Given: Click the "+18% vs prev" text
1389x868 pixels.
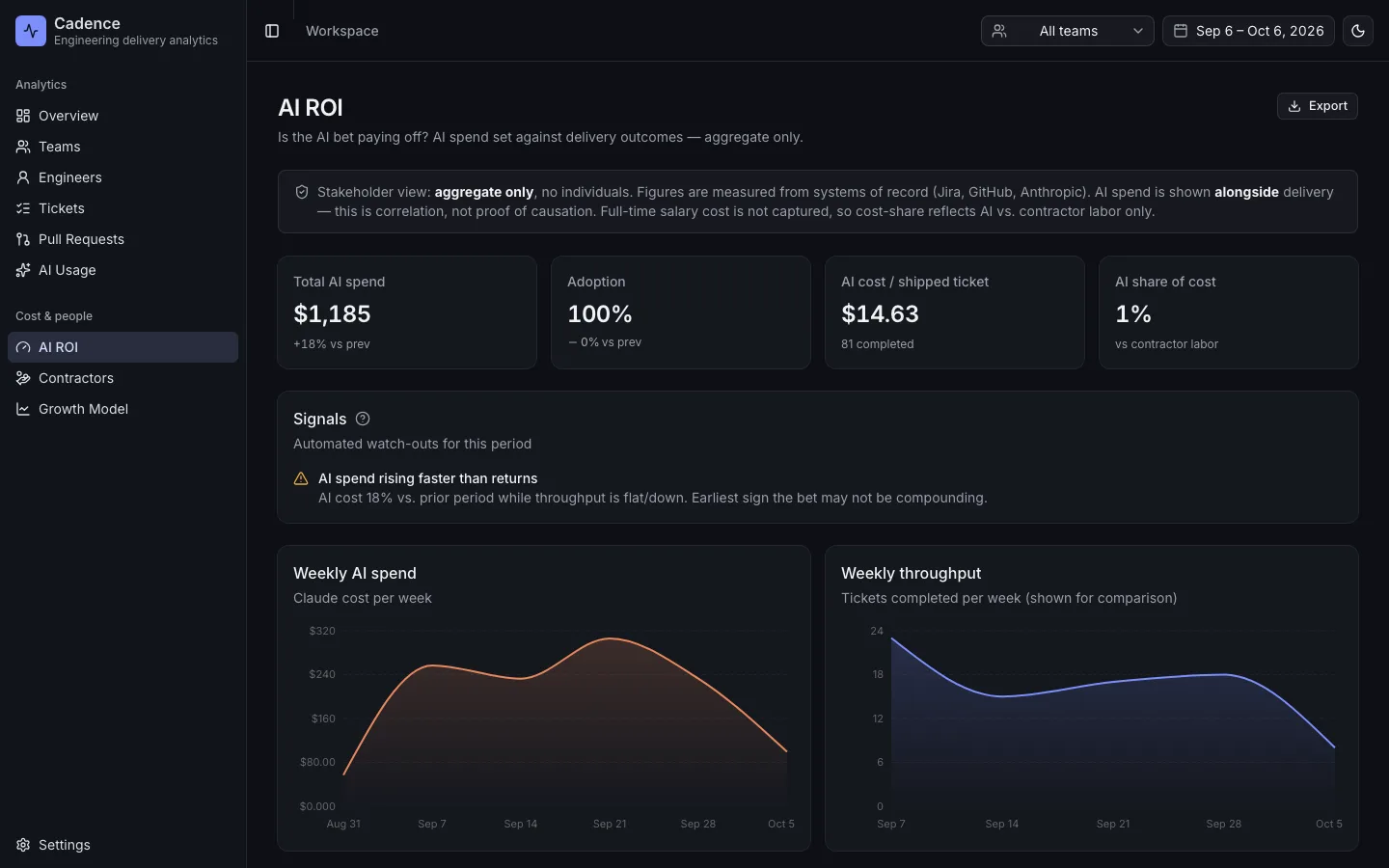Looking at the screenshot, I should click(332, 344).
